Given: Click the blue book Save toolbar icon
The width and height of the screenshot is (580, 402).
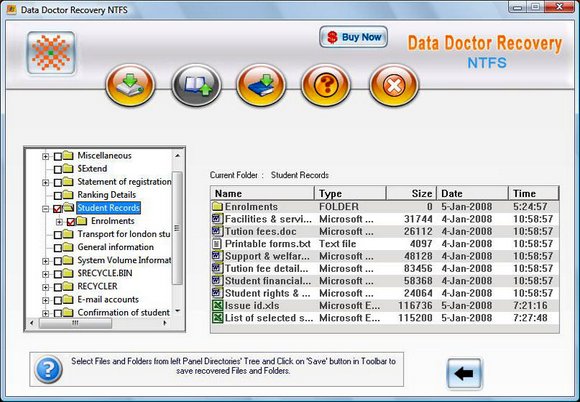Looking at the screenshot, I should tap(261, 85).
